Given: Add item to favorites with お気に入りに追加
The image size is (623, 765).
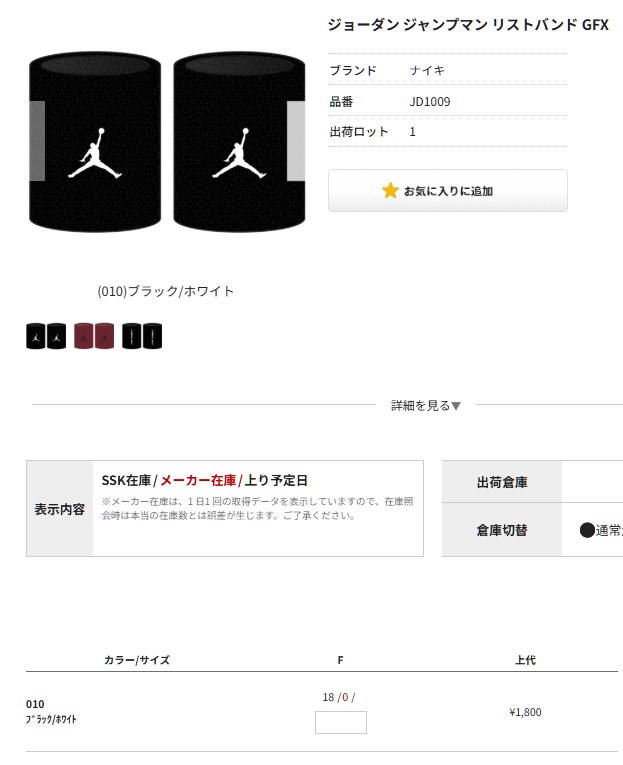Looking at the screenshot, I should (447, 190).
